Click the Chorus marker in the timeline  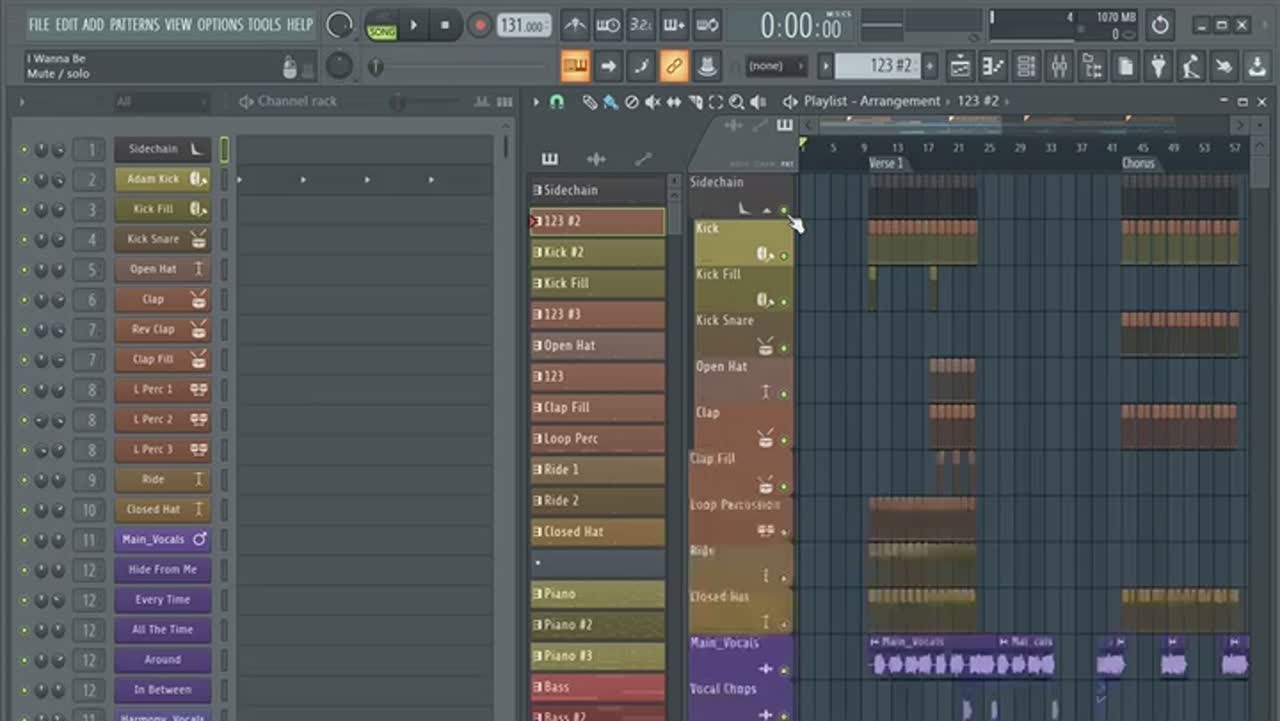click(1137, 163)
